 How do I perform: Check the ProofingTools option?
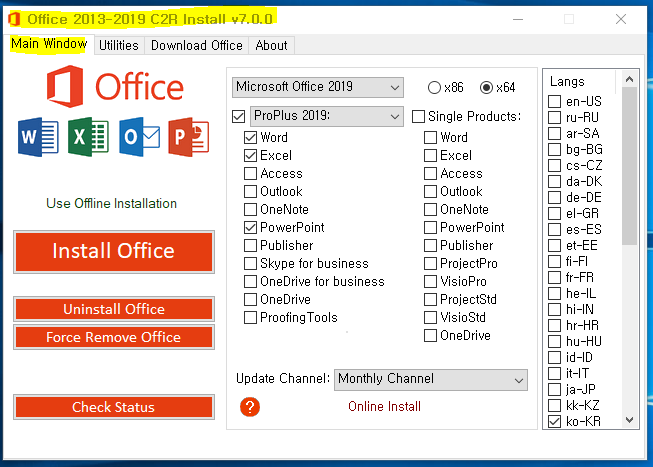click(x=250, y=317)
